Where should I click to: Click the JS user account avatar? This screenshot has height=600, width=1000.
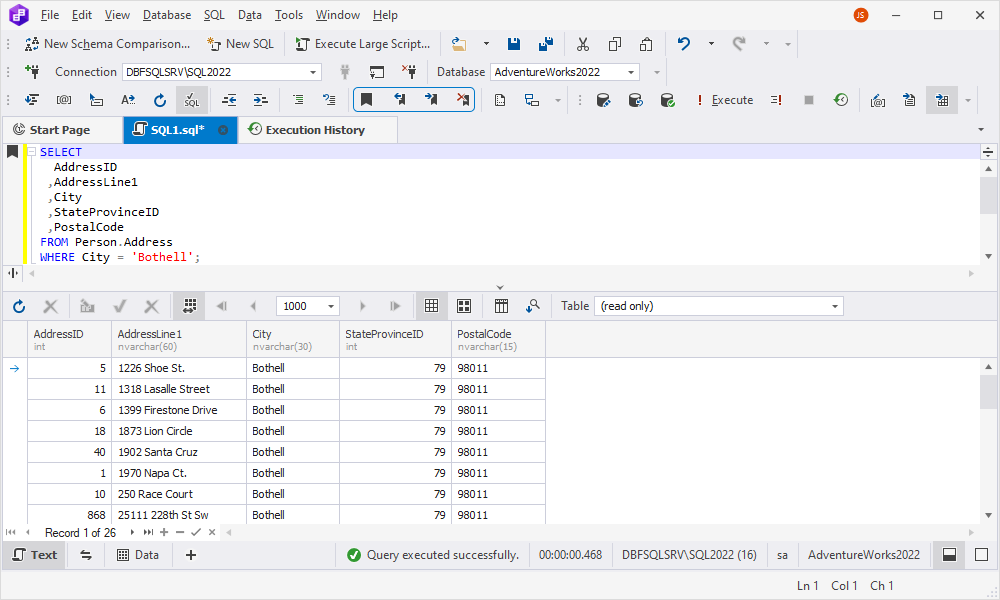[861, 15]
